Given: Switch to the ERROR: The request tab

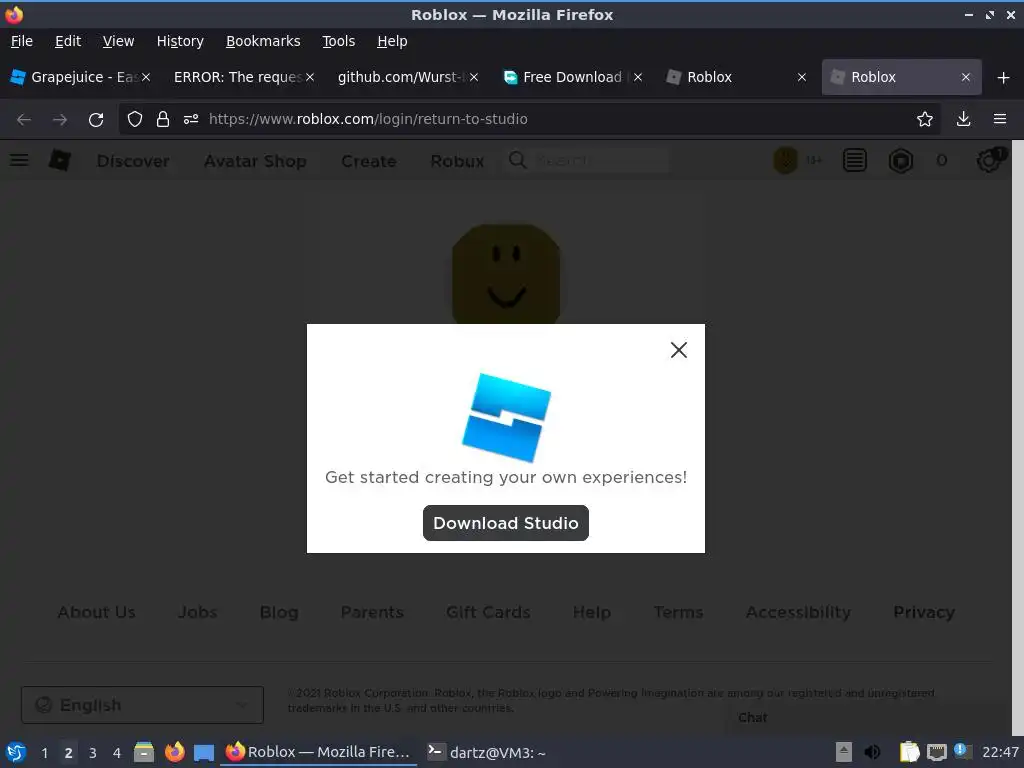Looking at the screenshot, I should click(x=236, y=77).
